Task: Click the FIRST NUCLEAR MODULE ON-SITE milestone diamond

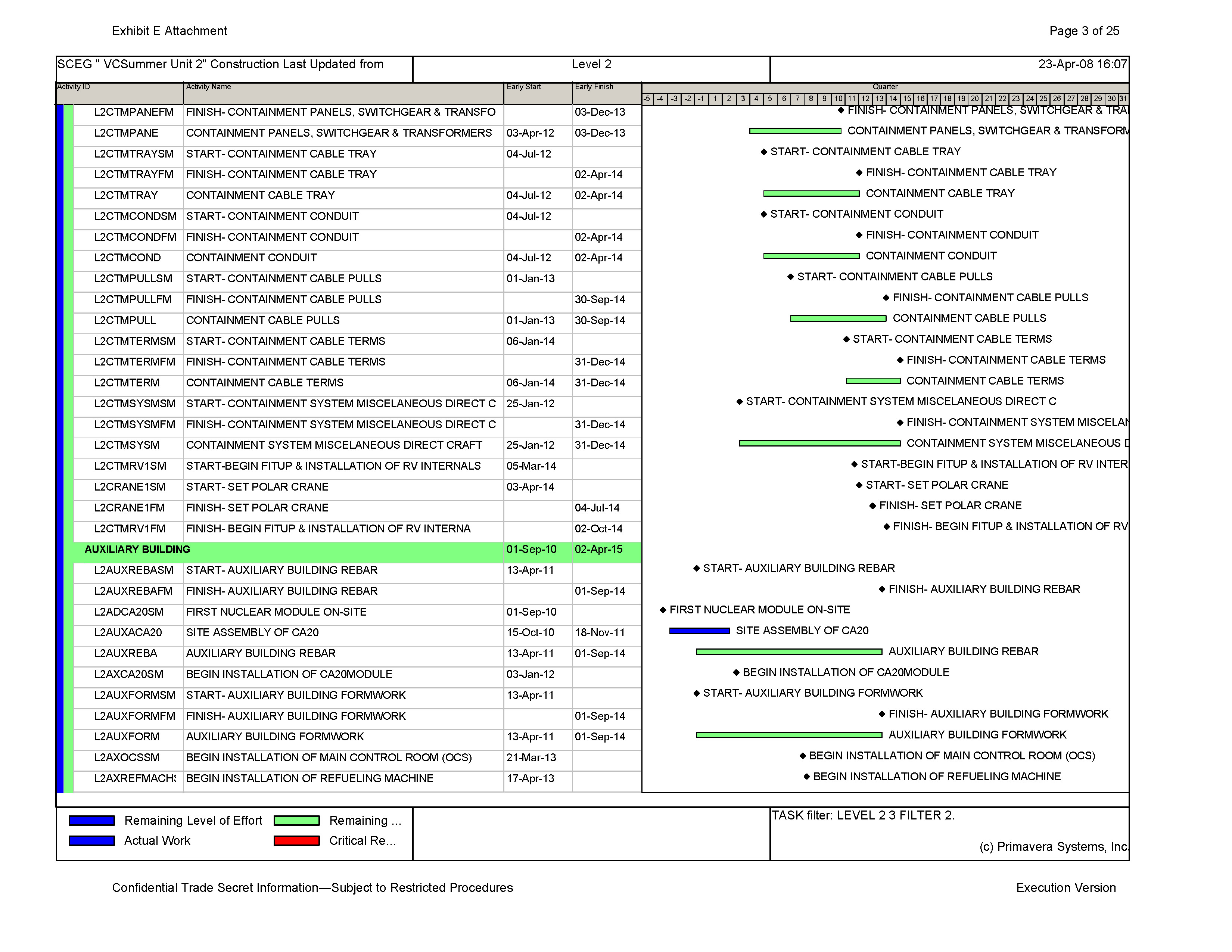Action: (x=663, y=610)
